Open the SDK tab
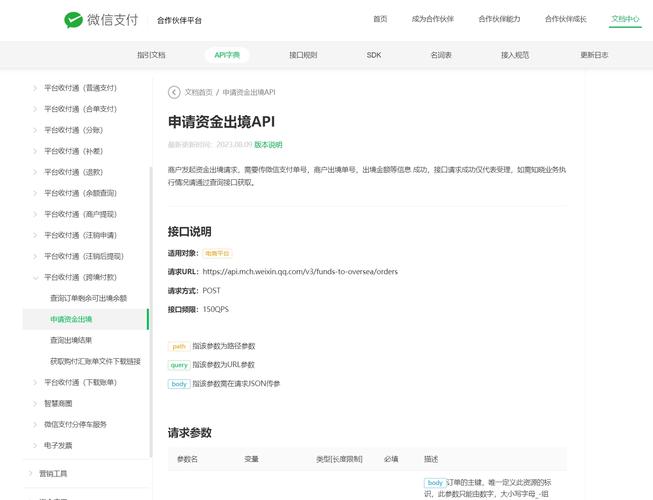 pyautogui.click(x=373, y=55)
